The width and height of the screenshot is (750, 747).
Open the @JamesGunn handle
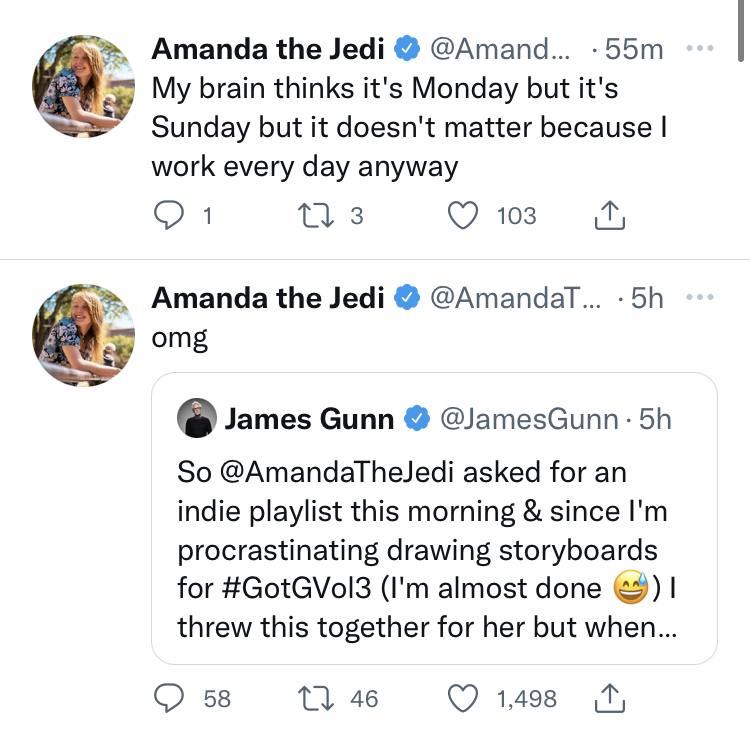[529, 419]
